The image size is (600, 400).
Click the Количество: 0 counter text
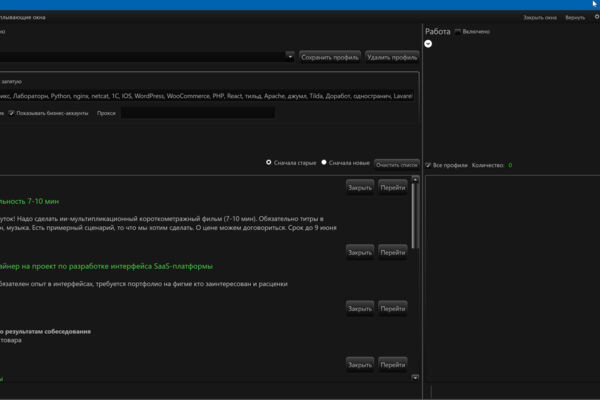point(492,165)
